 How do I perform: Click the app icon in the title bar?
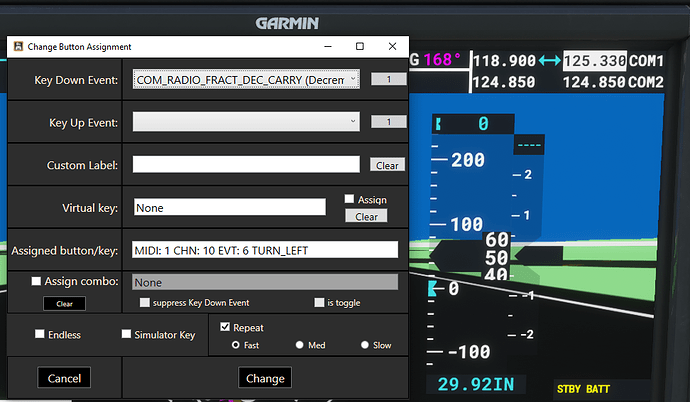(16, 47)
